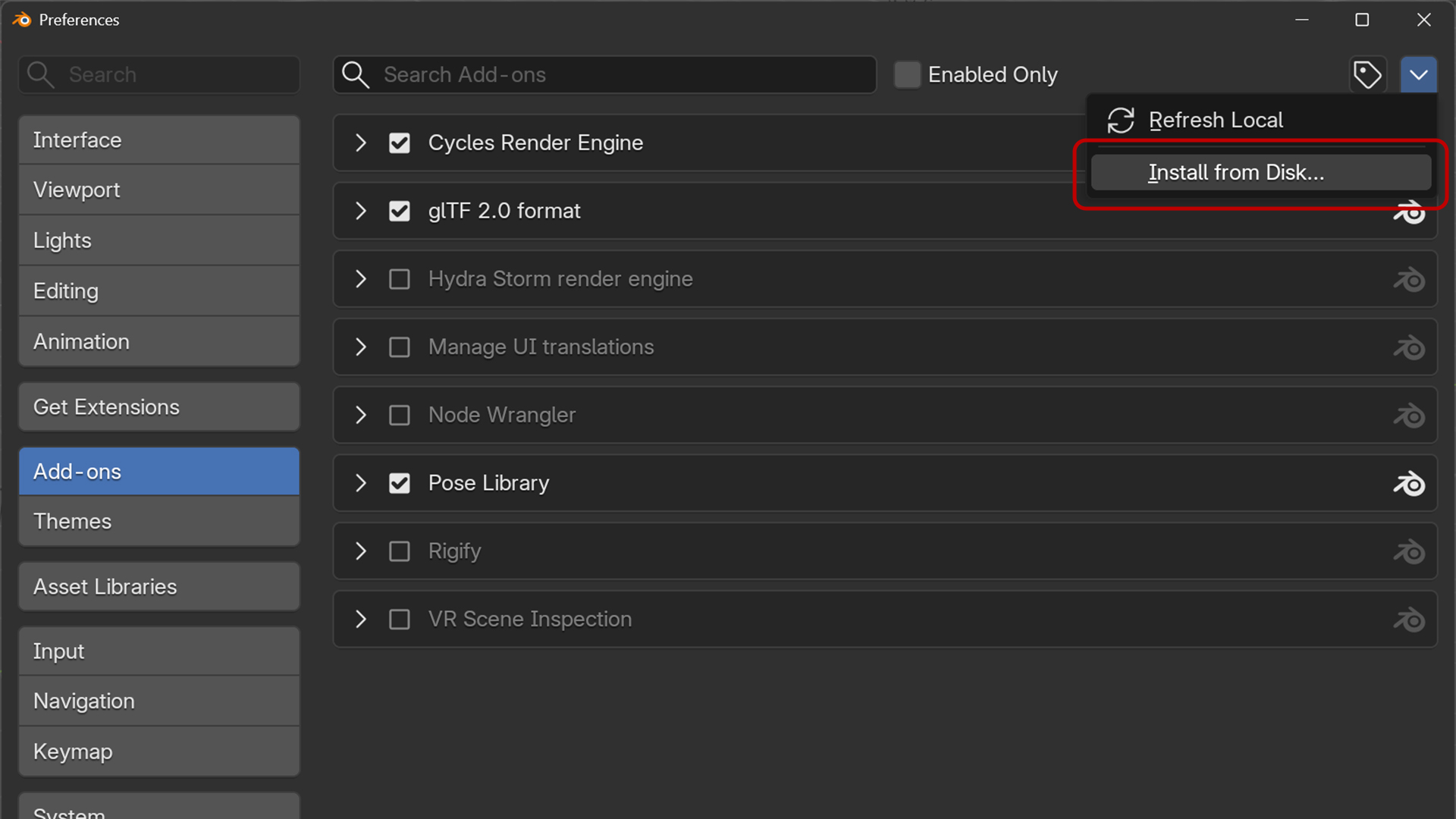
Task: Click the Blender icon on Manage UI translations row
Action: pos(1409,347)
